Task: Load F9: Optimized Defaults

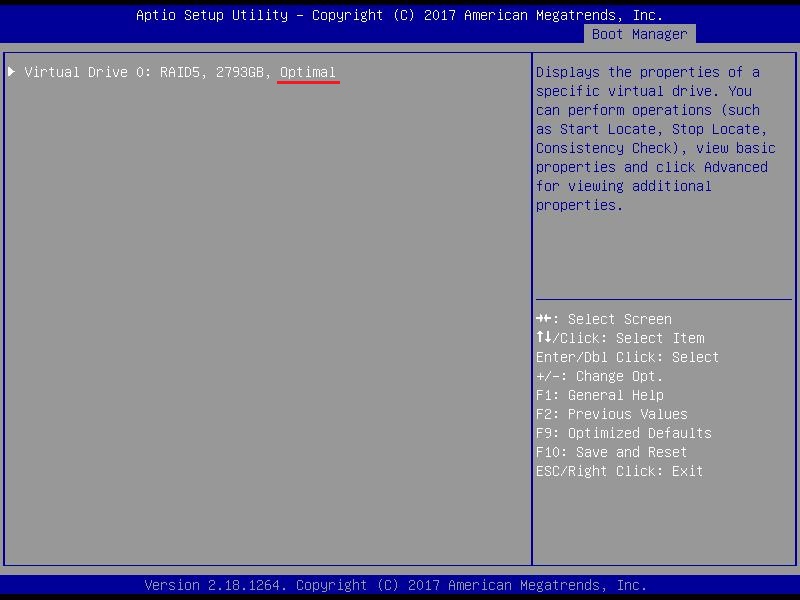Action: [x=623, y=433]
